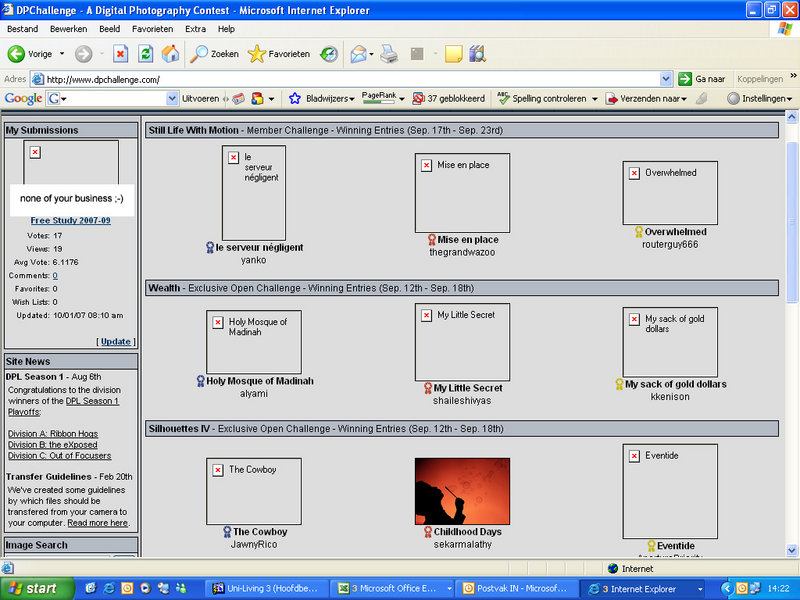Viewport: 800px width, 600px height.
Task: Open the PageRank dropdown
Action: pyautogui.click(x=402, y=99)
